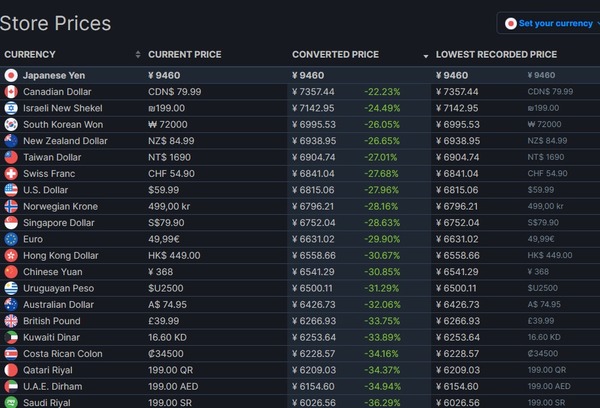Select the U.A.E. Dirham currency name

[52, 387]
